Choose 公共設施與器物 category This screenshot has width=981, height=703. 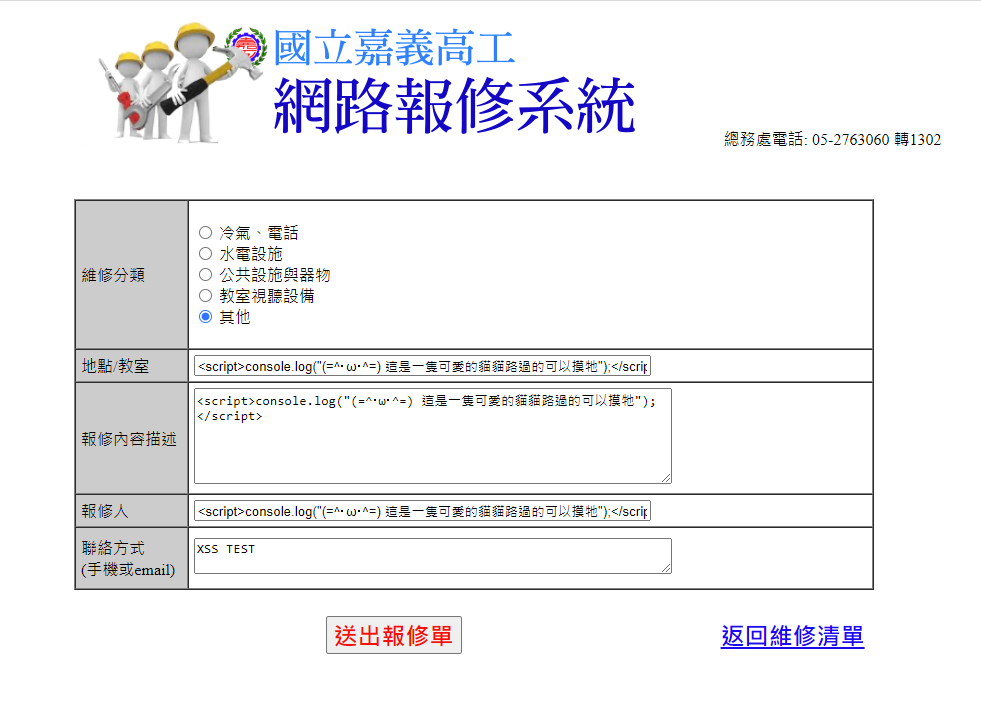(x=205, y=275)
